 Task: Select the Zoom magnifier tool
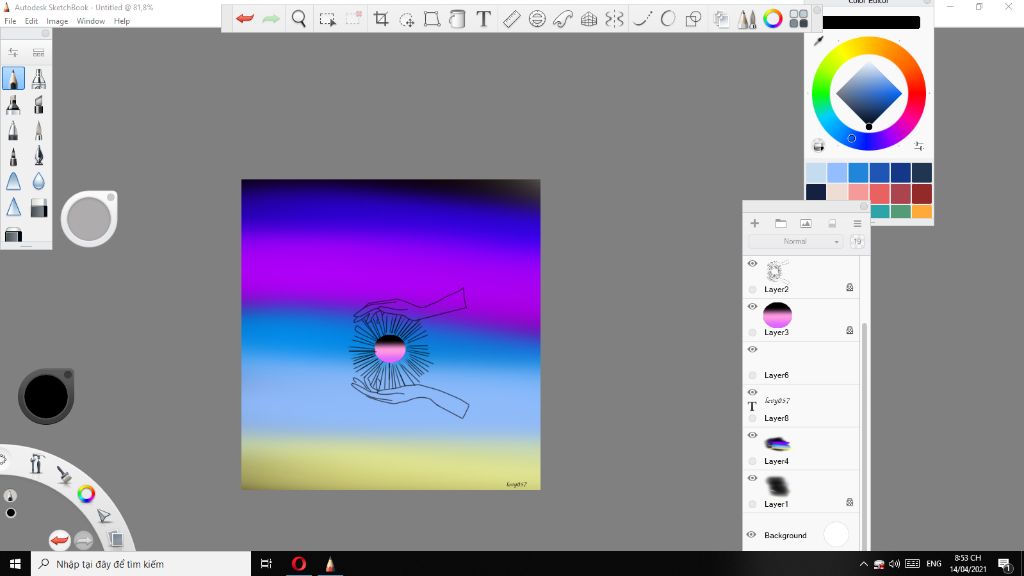[298, 18]
